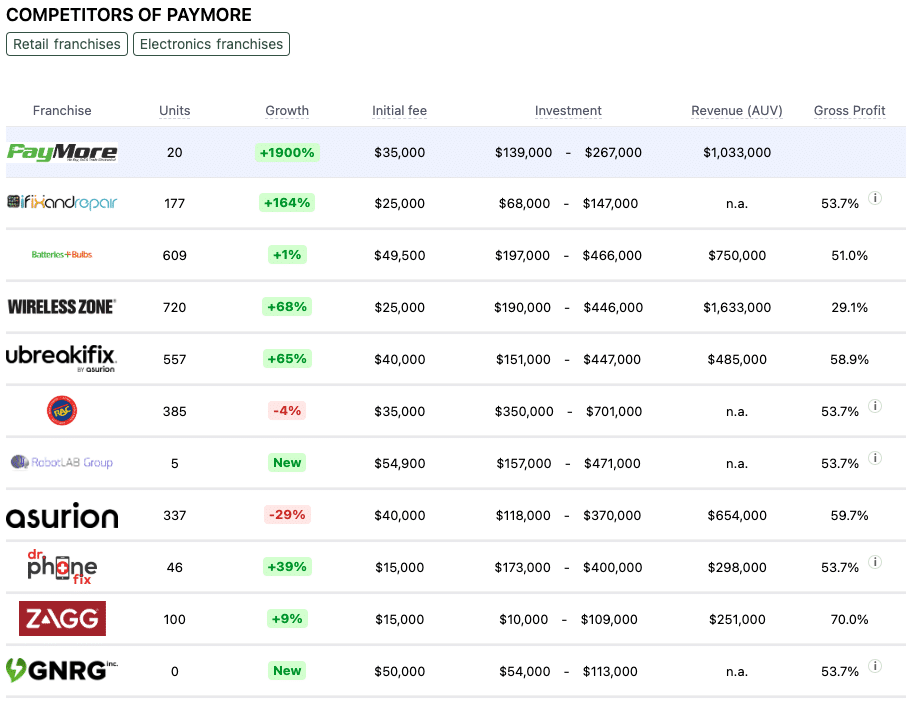Screen dimensions: 912x709
Task: Click the 70.0% gross profit value
Action: pyautogui.click(x=849, y=619)
